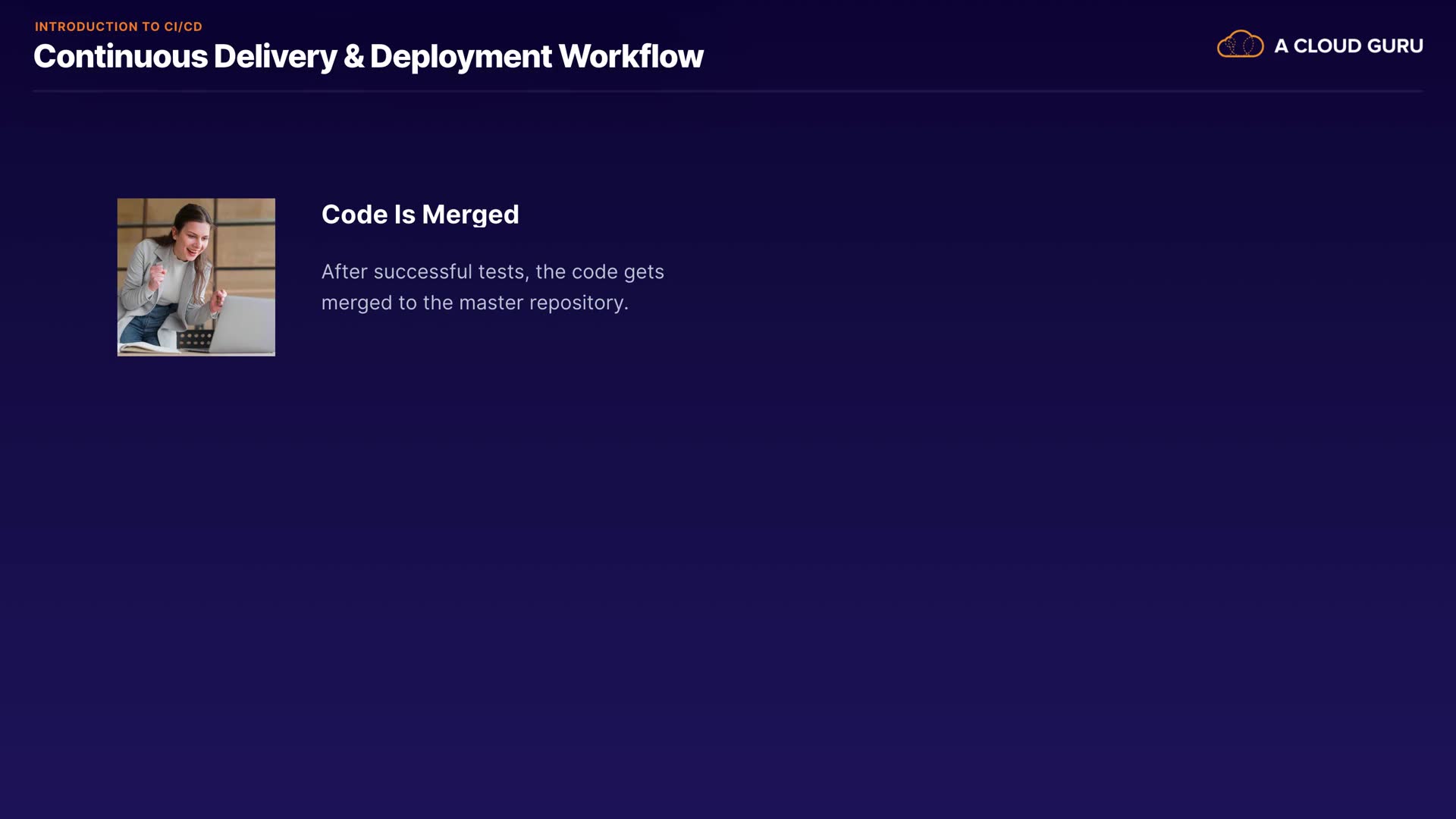Click the 'merged to the master repository' line
Viewport: 1456px width, 819px height.
[x=474, y=303]
